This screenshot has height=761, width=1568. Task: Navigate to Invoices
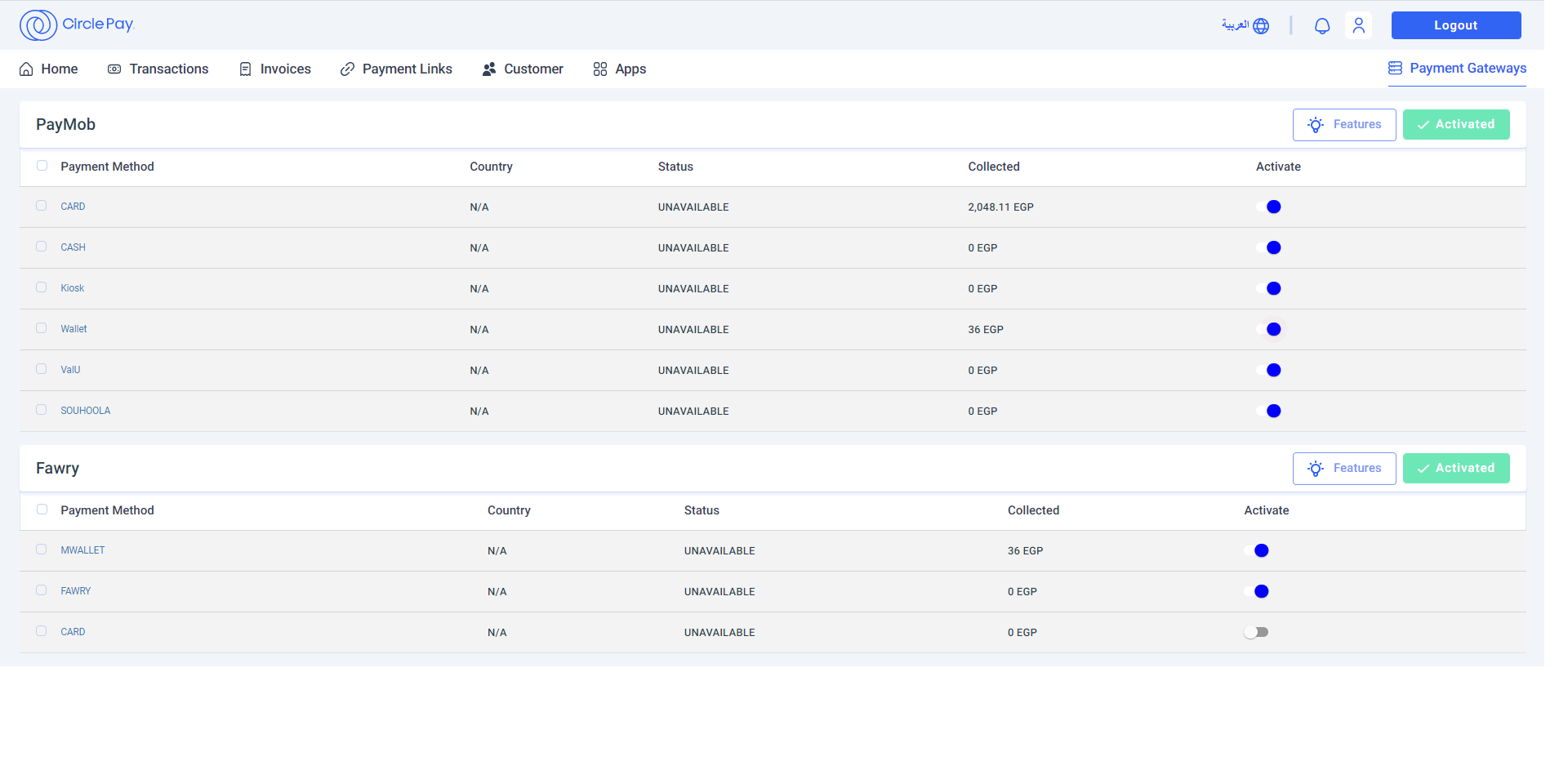click(x=275, y=69)
